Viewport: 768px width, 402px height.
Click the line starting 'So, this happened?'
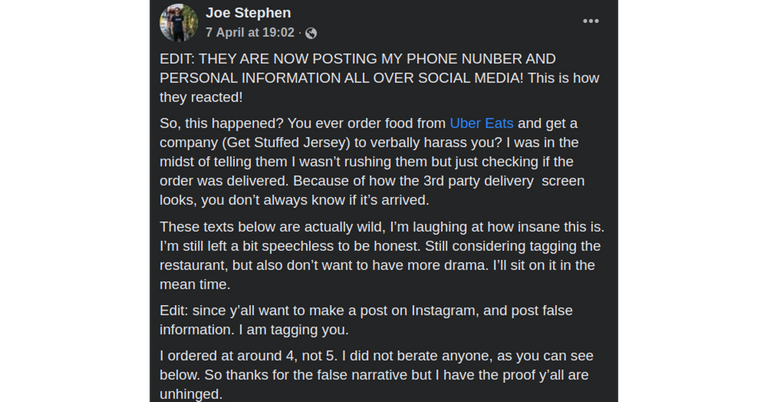(x=368, y=123)
